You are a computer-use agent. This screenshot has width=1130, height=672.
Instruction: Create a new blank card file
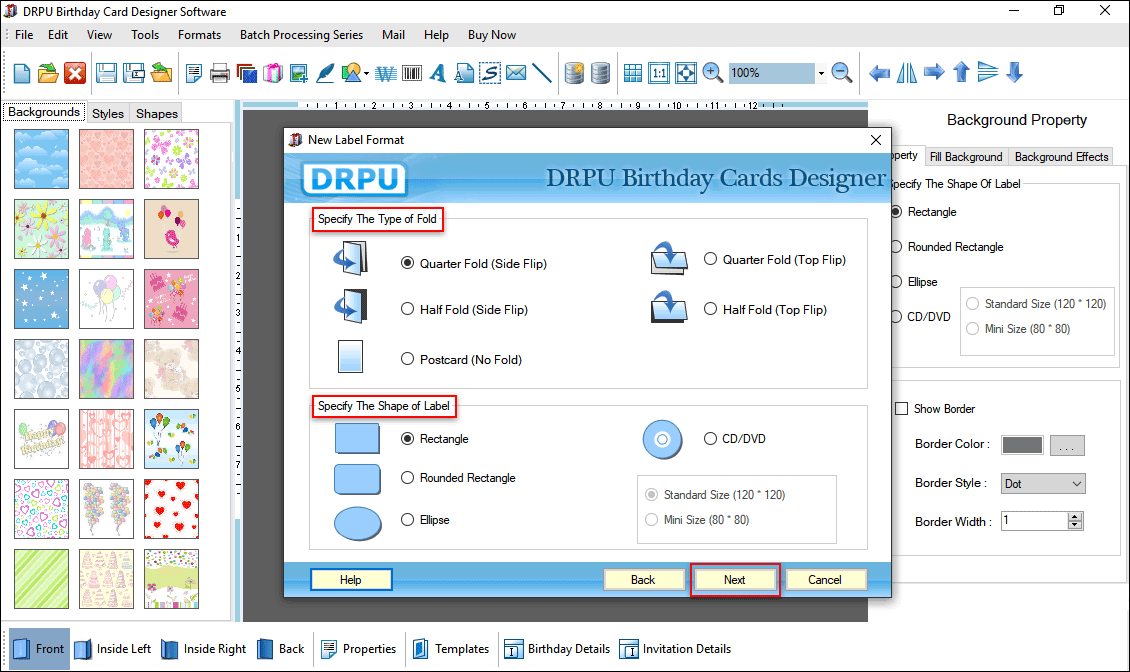tap(22, 73)
